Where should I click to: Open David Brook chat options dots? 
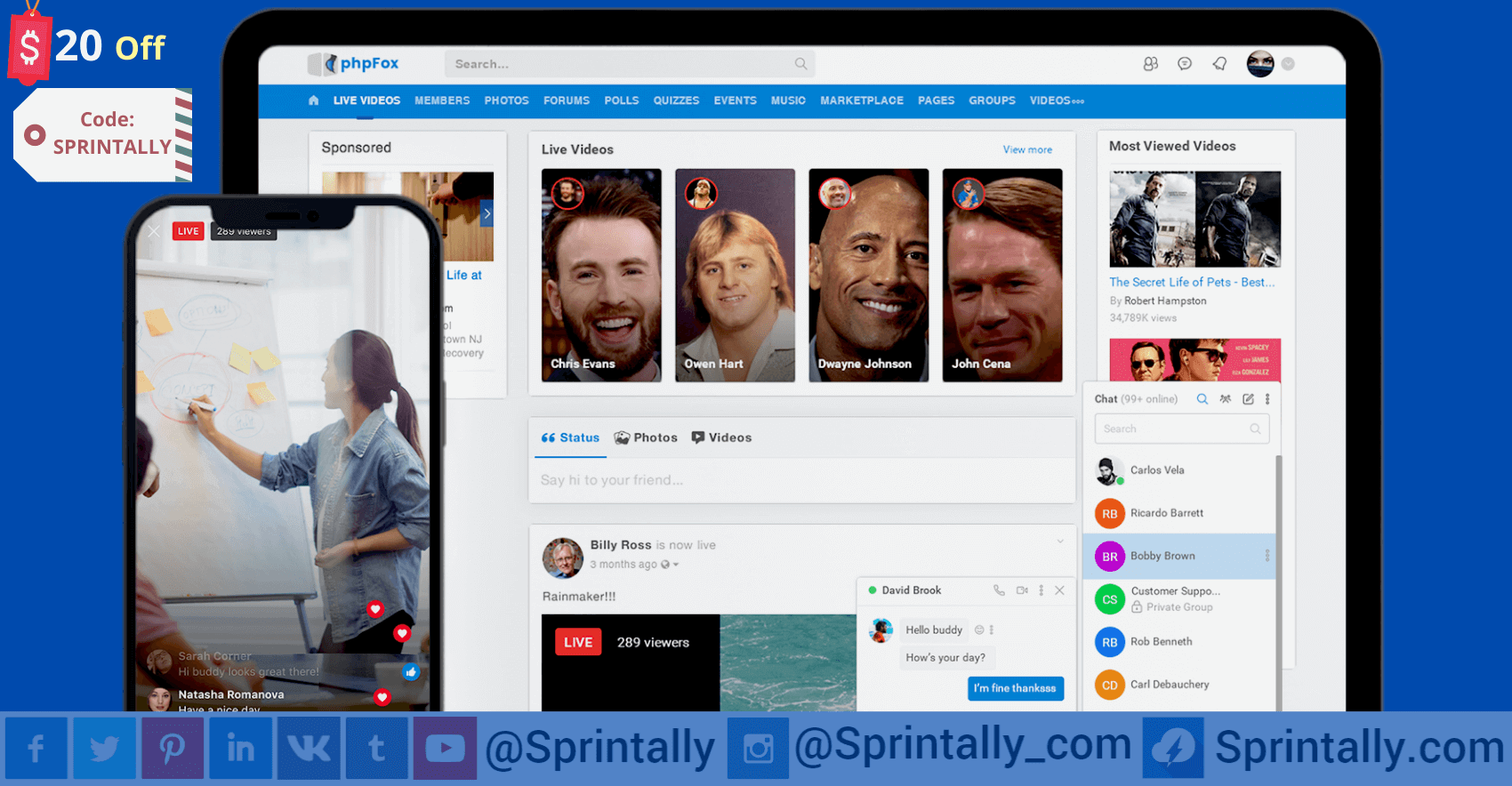1041,590
